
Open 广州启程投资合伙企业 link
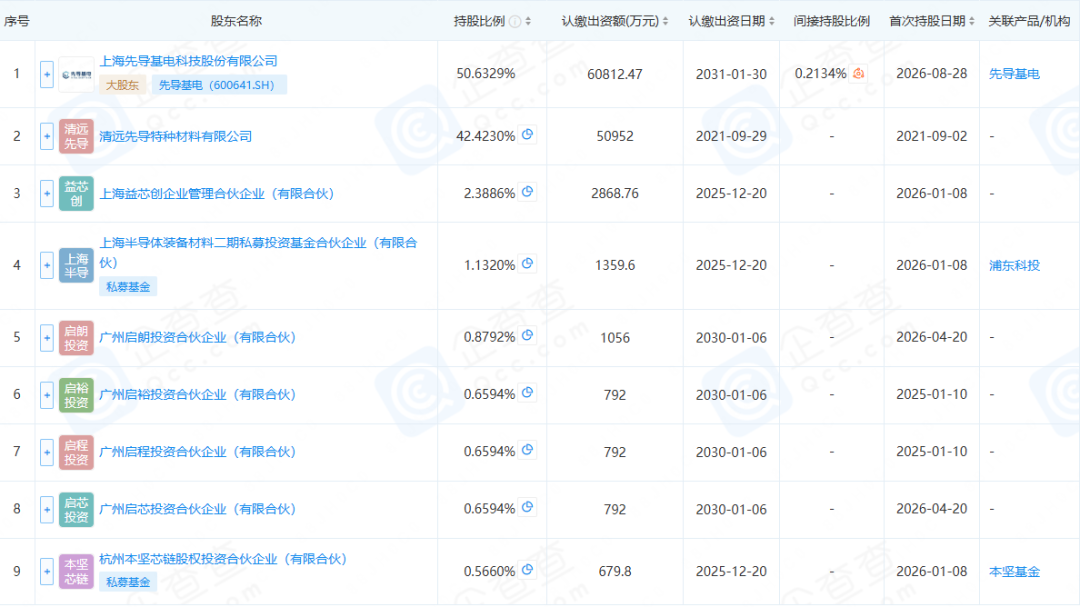tap(198, 452)
